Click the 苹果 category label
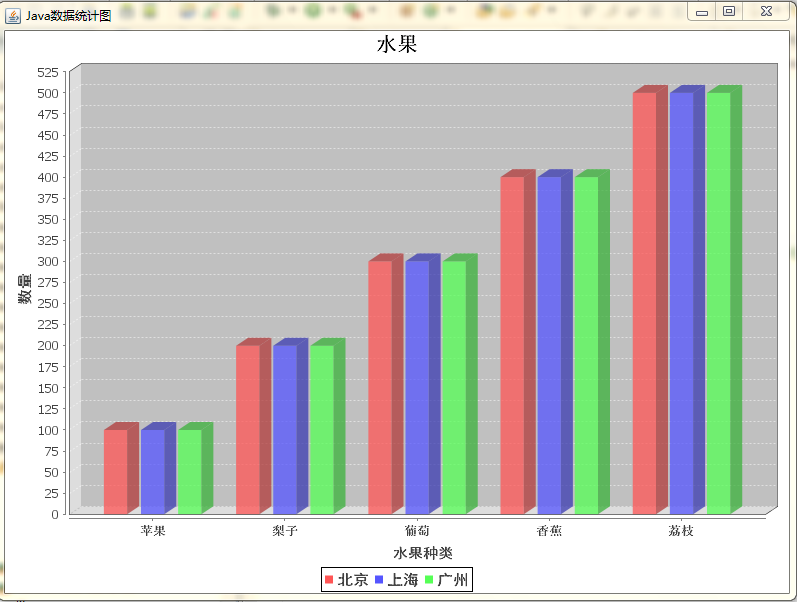The width and height of the screenshot is (797, 602). 153,531
